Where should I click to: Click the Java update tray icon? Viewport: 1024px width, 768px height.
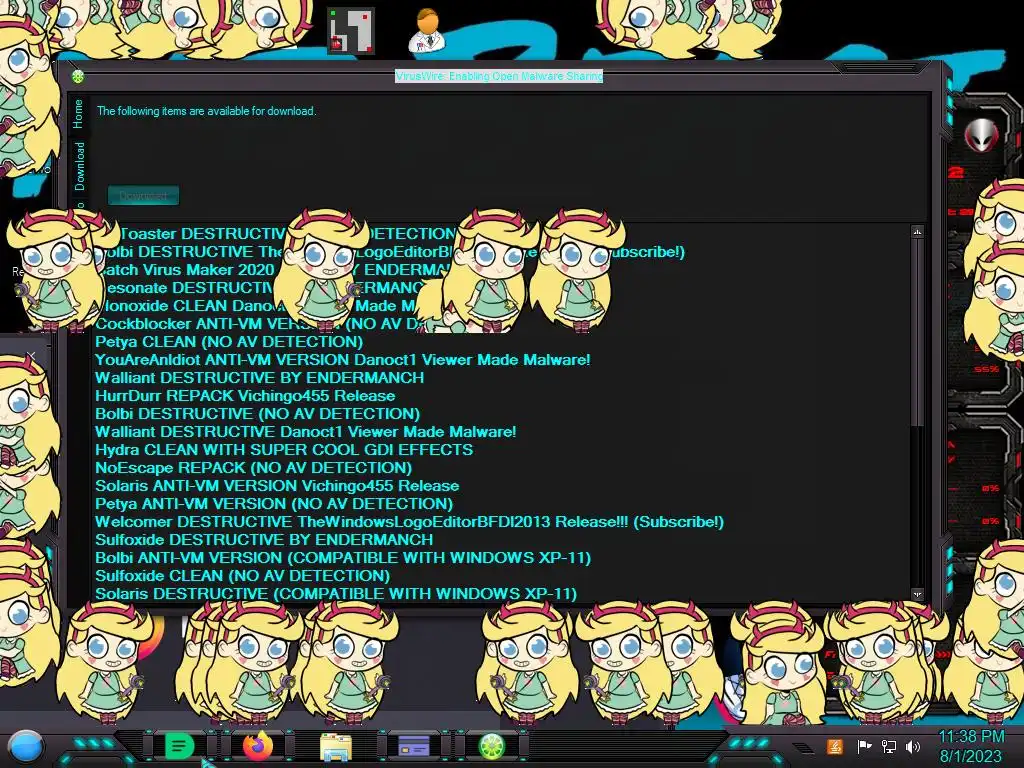point(835,746)
